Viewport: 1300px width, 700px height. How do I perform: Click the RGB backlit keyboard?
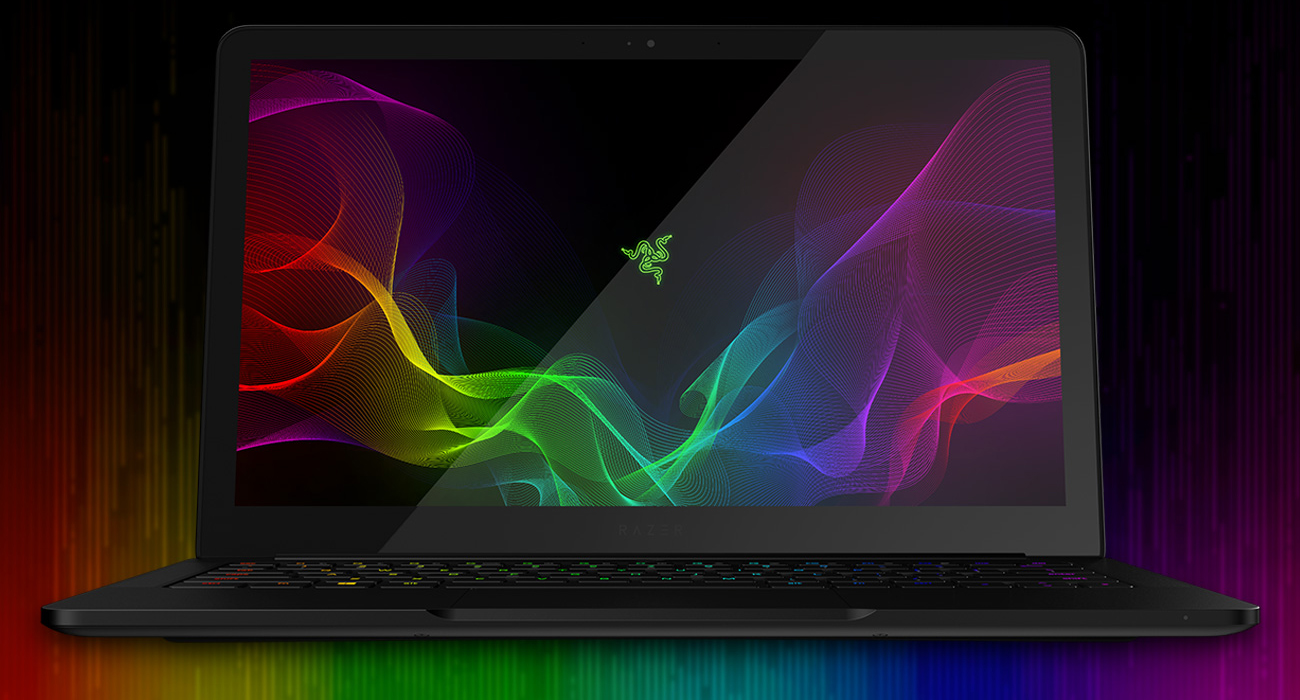click(x=650, y=574)
